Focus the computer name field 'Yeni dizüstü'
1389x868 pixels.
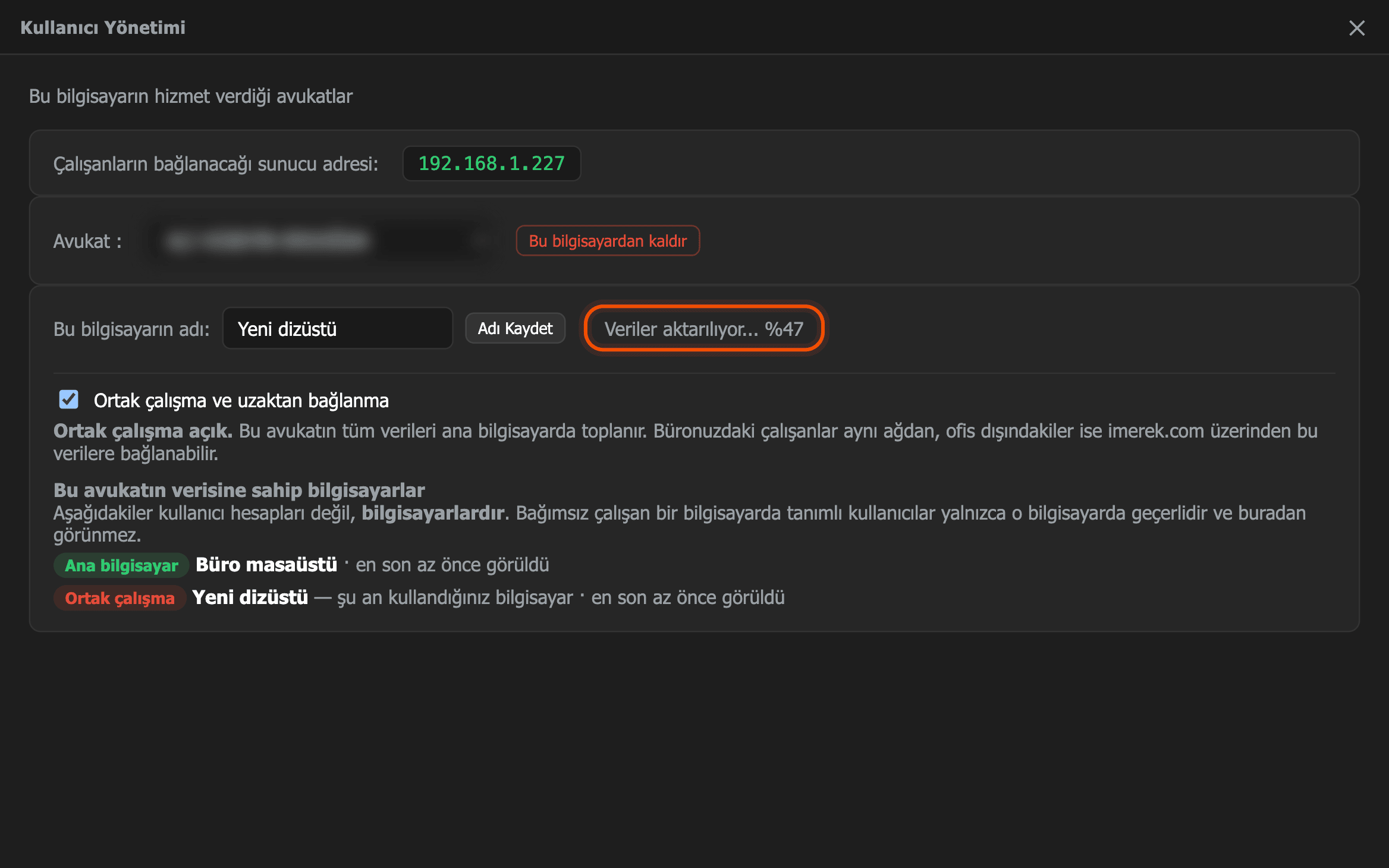(x=338, y=328)
